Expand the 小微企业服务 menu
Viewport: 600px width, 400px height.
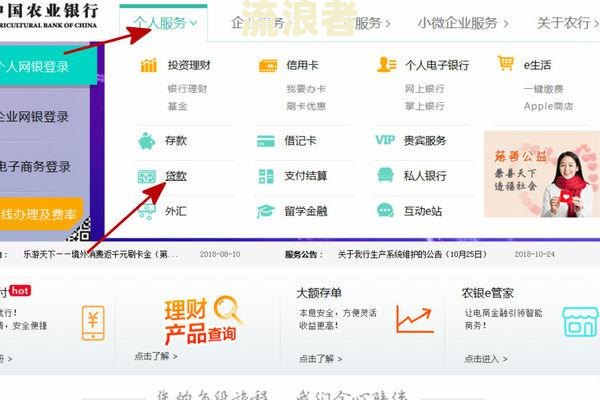pos(463,24)
